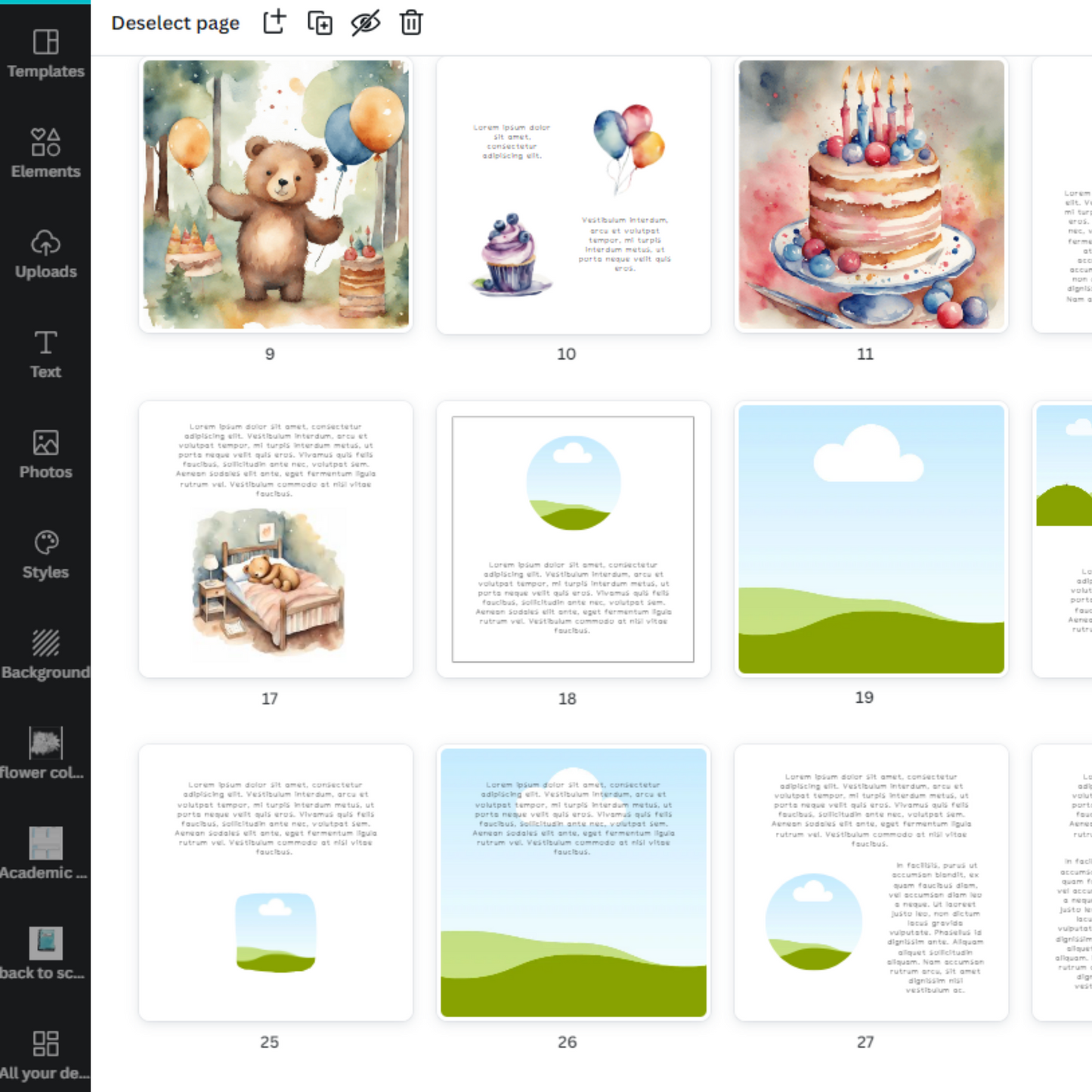This screenshot has height=1092, width=1092.
Task: Open the flower collection folder
Action: 45,754
